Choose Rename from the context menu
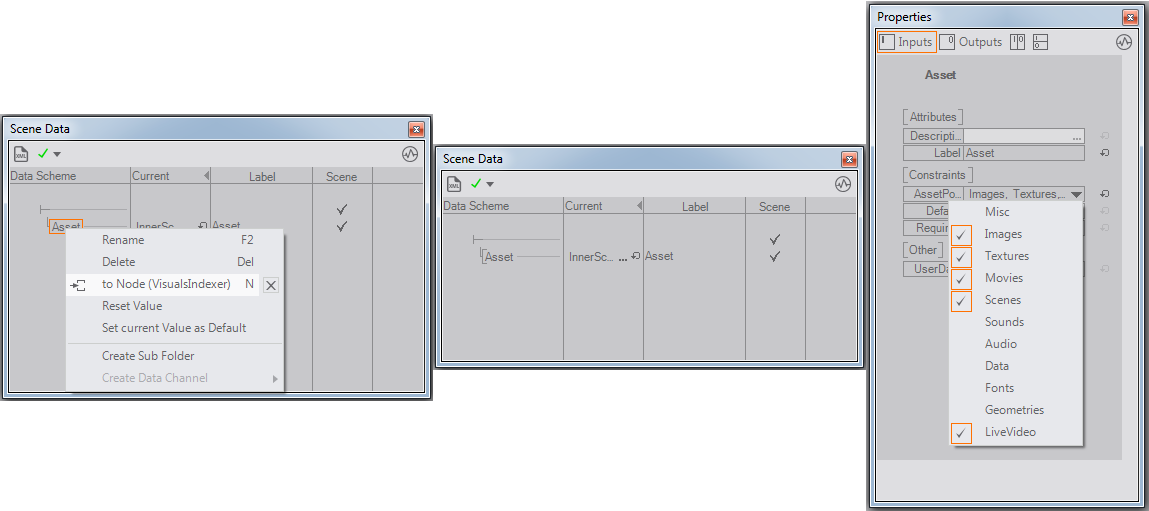1149x511 pixels. click(123, 240)
